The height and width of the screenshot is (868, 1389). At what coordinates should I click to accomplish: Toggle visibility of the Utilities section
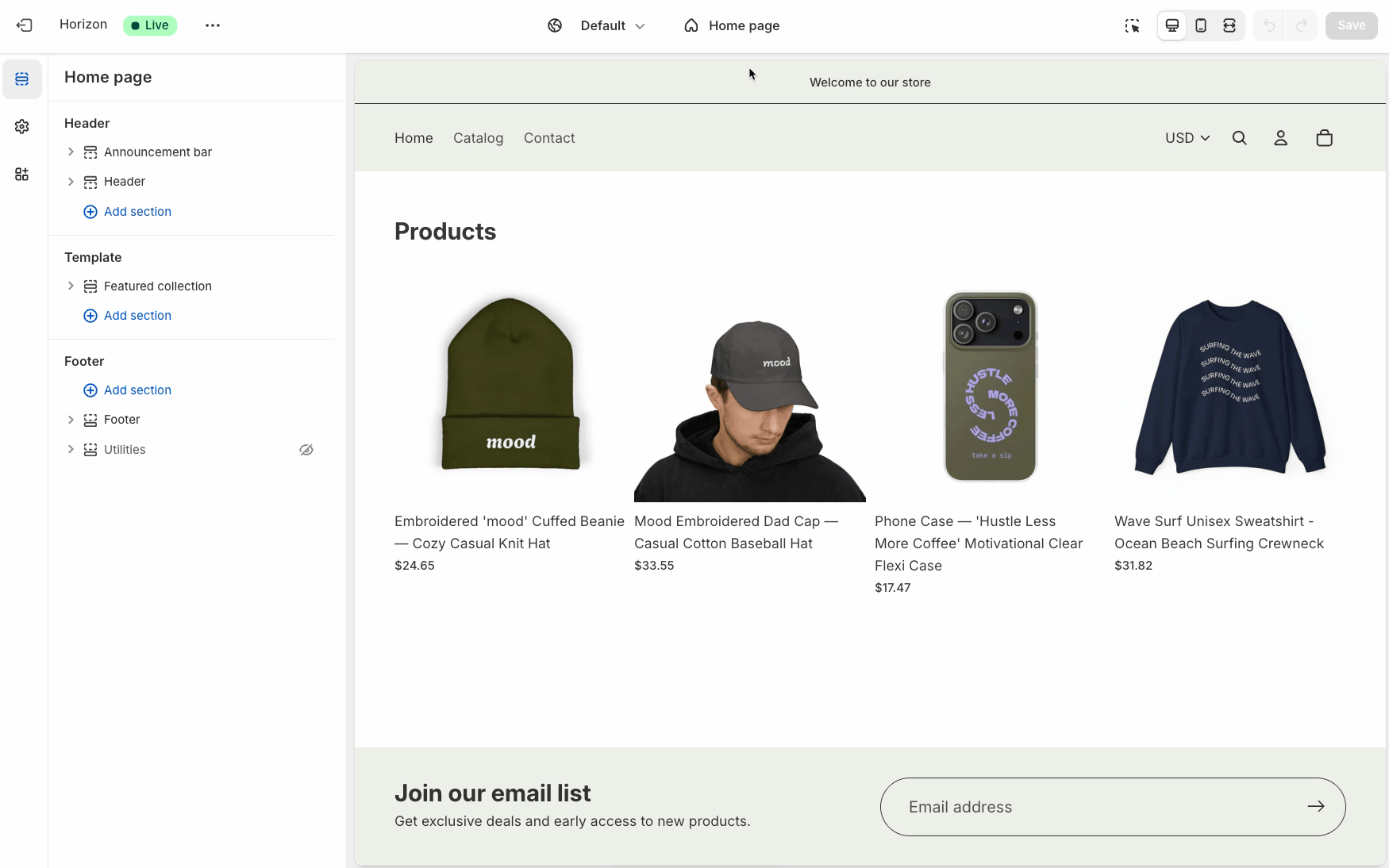[x=306, y=449]
